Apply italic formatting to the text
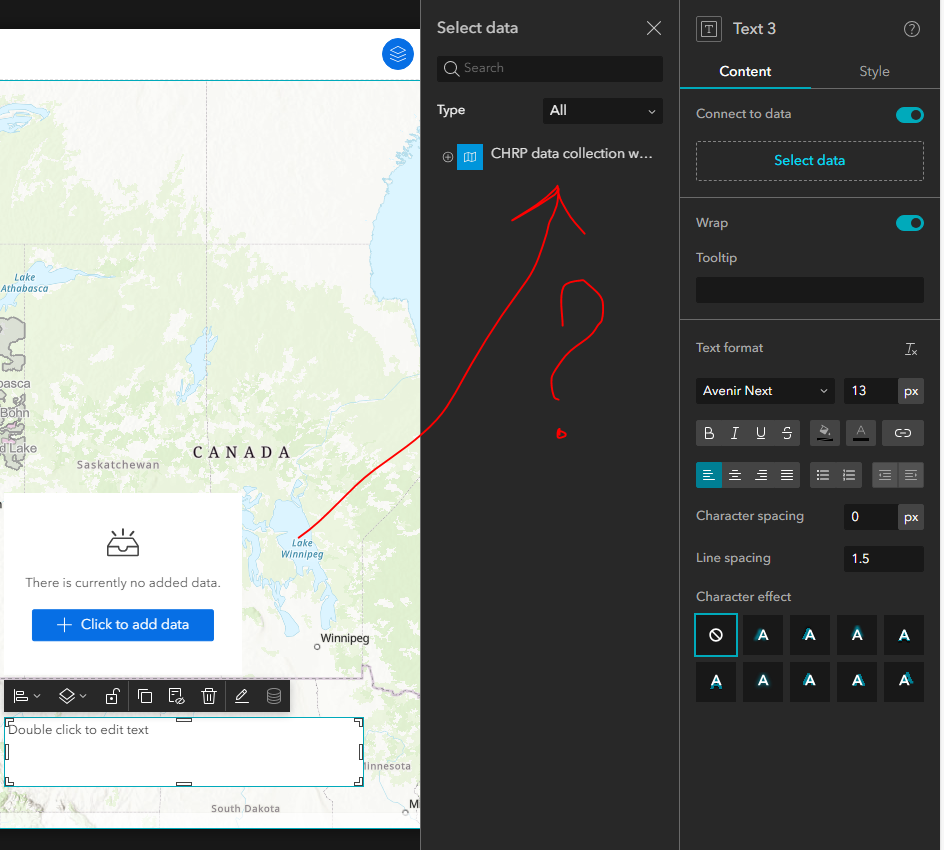Image resolution: width=944 pixels, height=850 pixels. tap(735, 433)
